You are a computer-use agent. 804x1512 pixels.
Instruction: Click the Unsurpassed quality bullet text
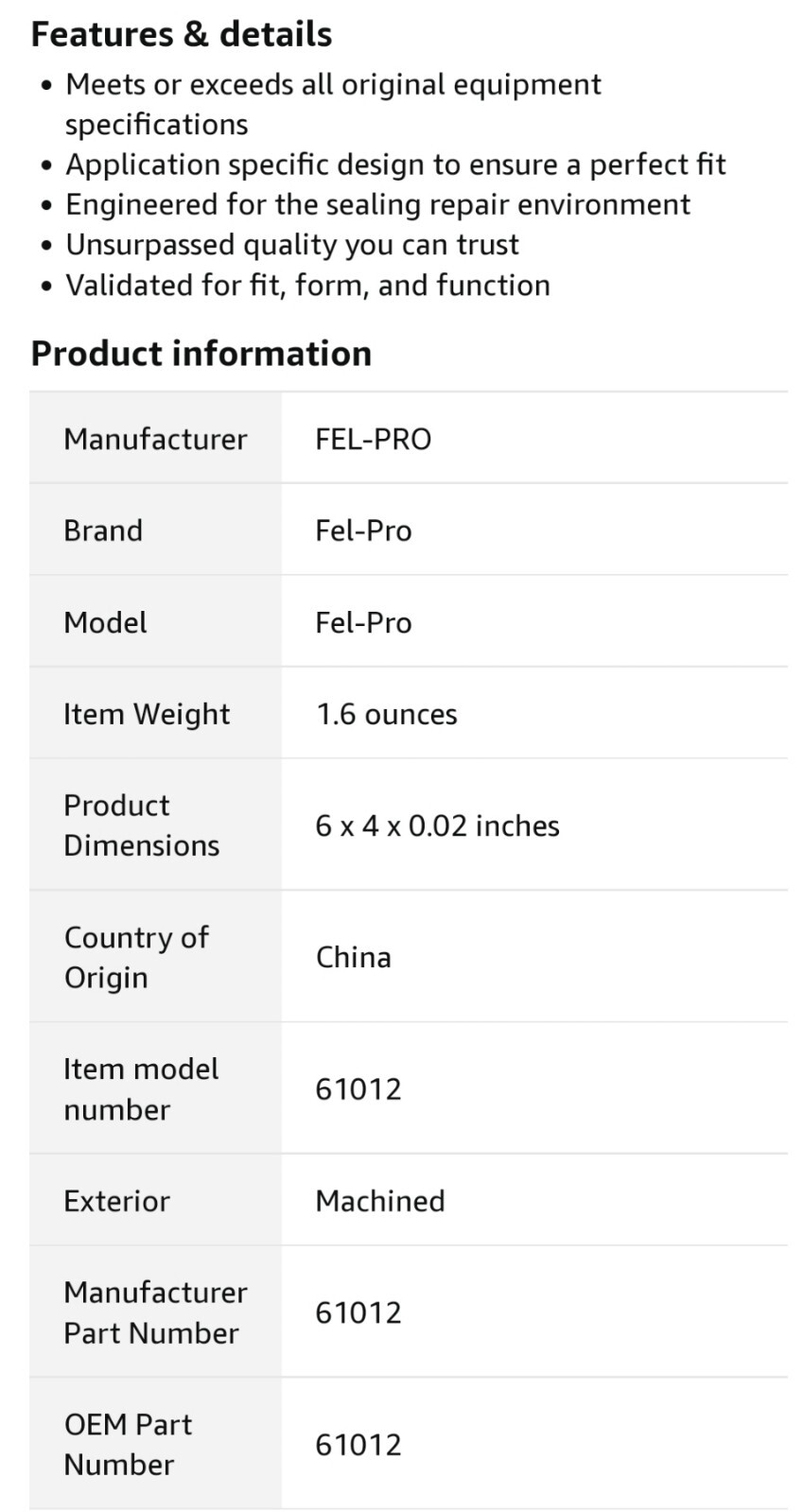291,245
